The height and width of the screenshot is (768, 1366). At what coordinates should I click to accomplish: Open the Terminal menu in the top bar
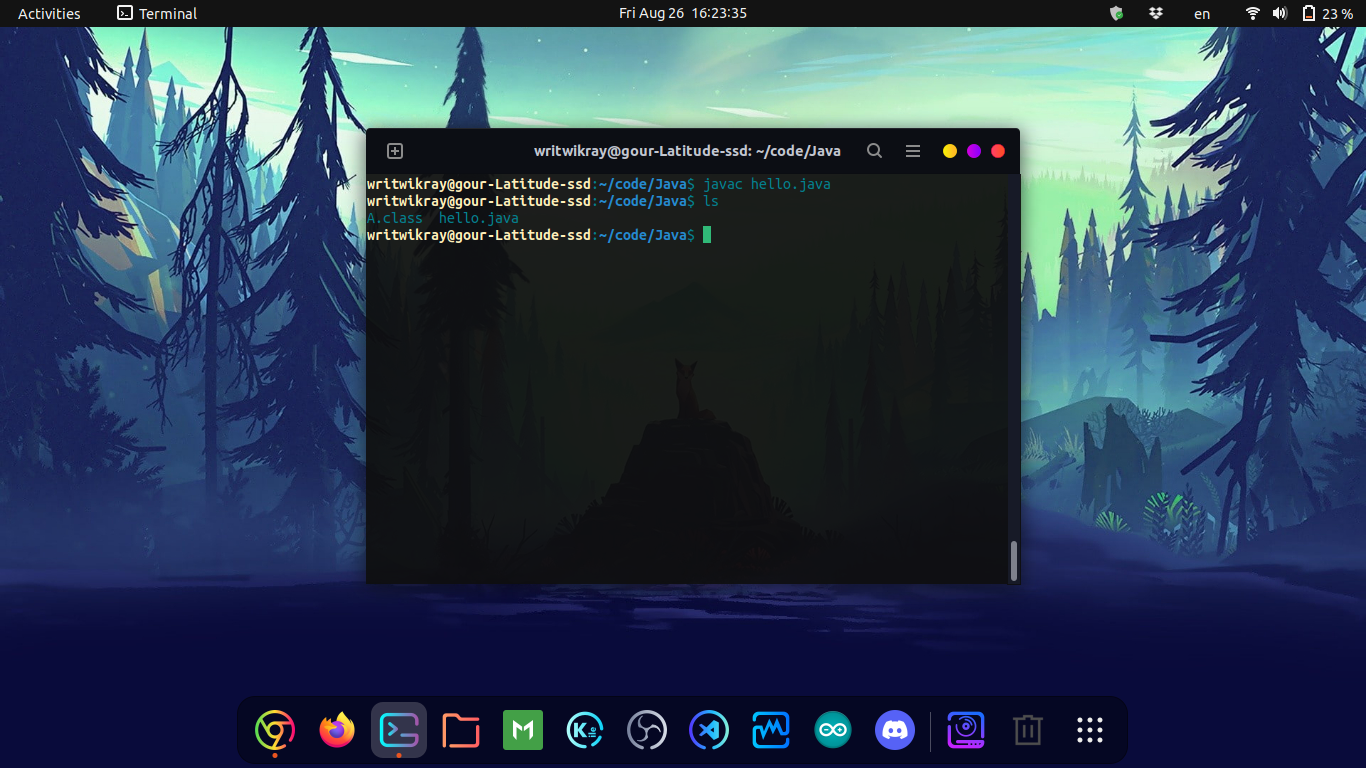(x=157, y=13)
